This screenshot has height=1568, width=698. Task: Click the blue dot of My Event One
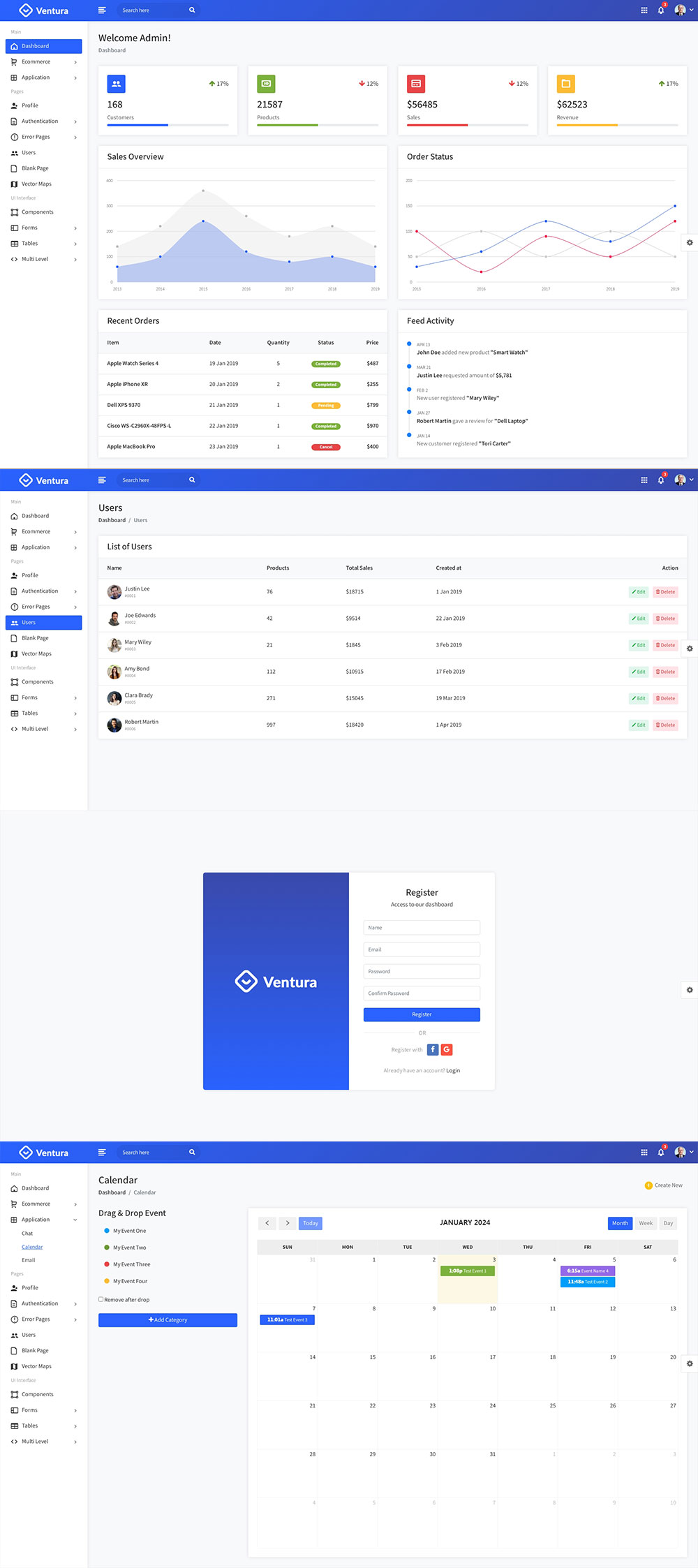click(107, 1231)
